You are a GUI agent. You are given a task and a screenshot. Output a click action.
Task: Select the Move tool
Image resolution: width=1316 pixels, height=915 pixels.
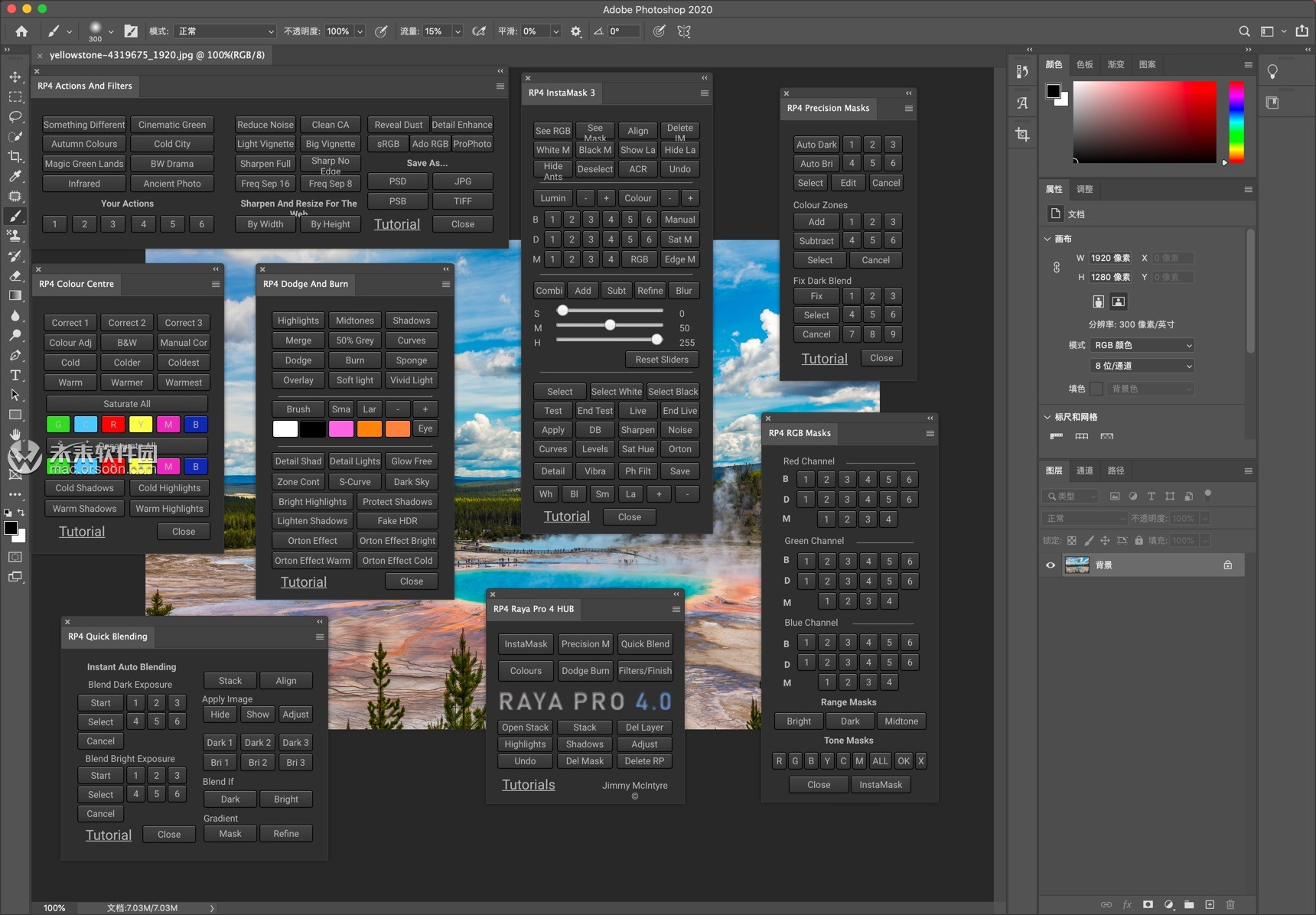coord(15,77)
